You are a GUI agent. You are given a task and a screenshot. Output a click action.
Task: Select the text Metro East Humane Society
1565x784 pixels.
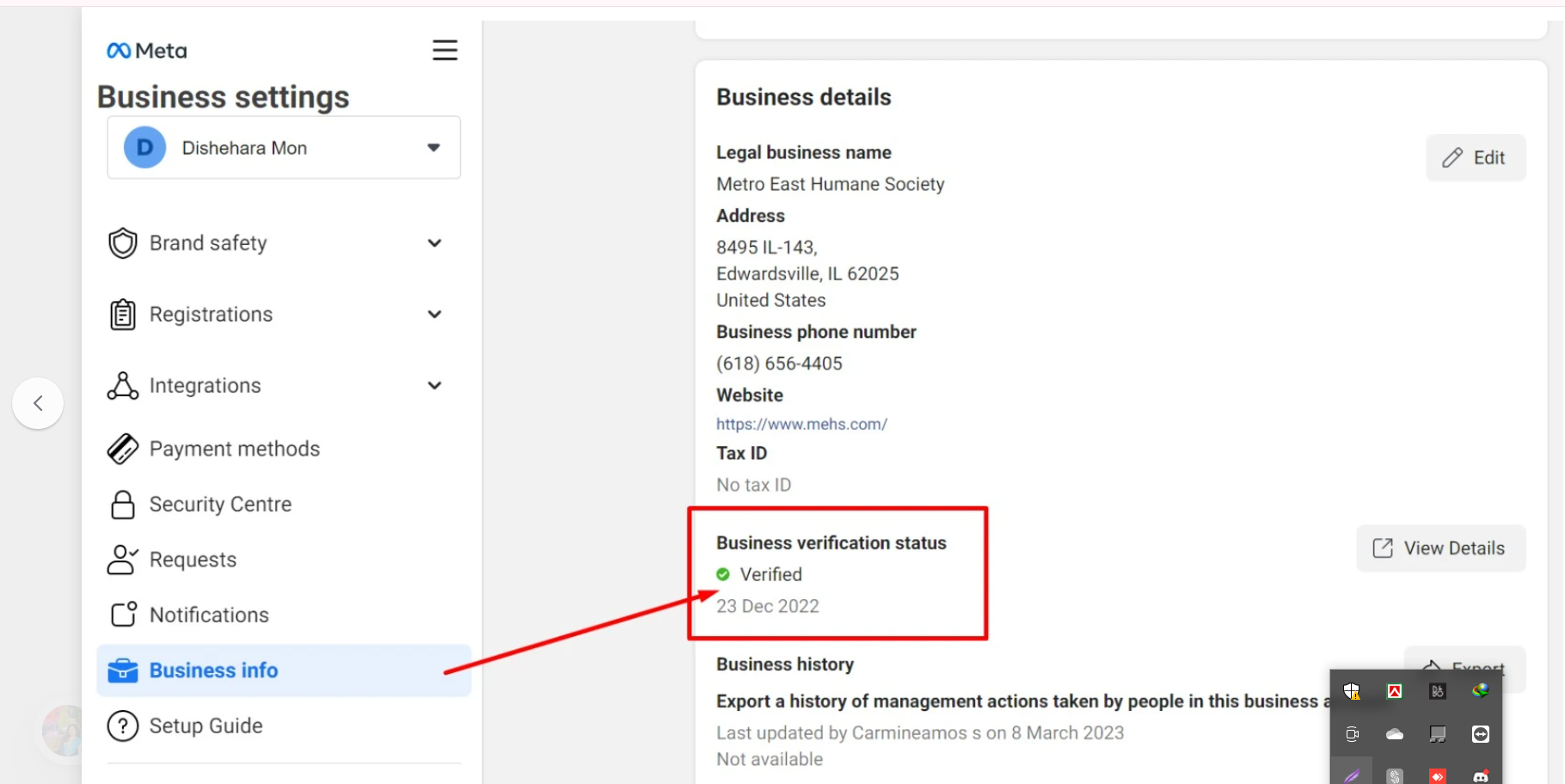(x=831, y=184)
